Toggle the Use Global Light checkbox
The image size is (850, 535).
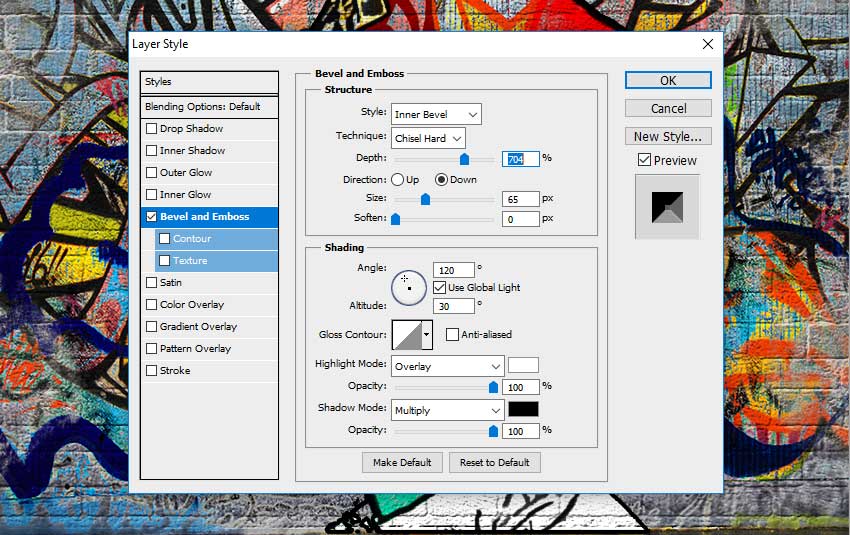tap(440, 288)
